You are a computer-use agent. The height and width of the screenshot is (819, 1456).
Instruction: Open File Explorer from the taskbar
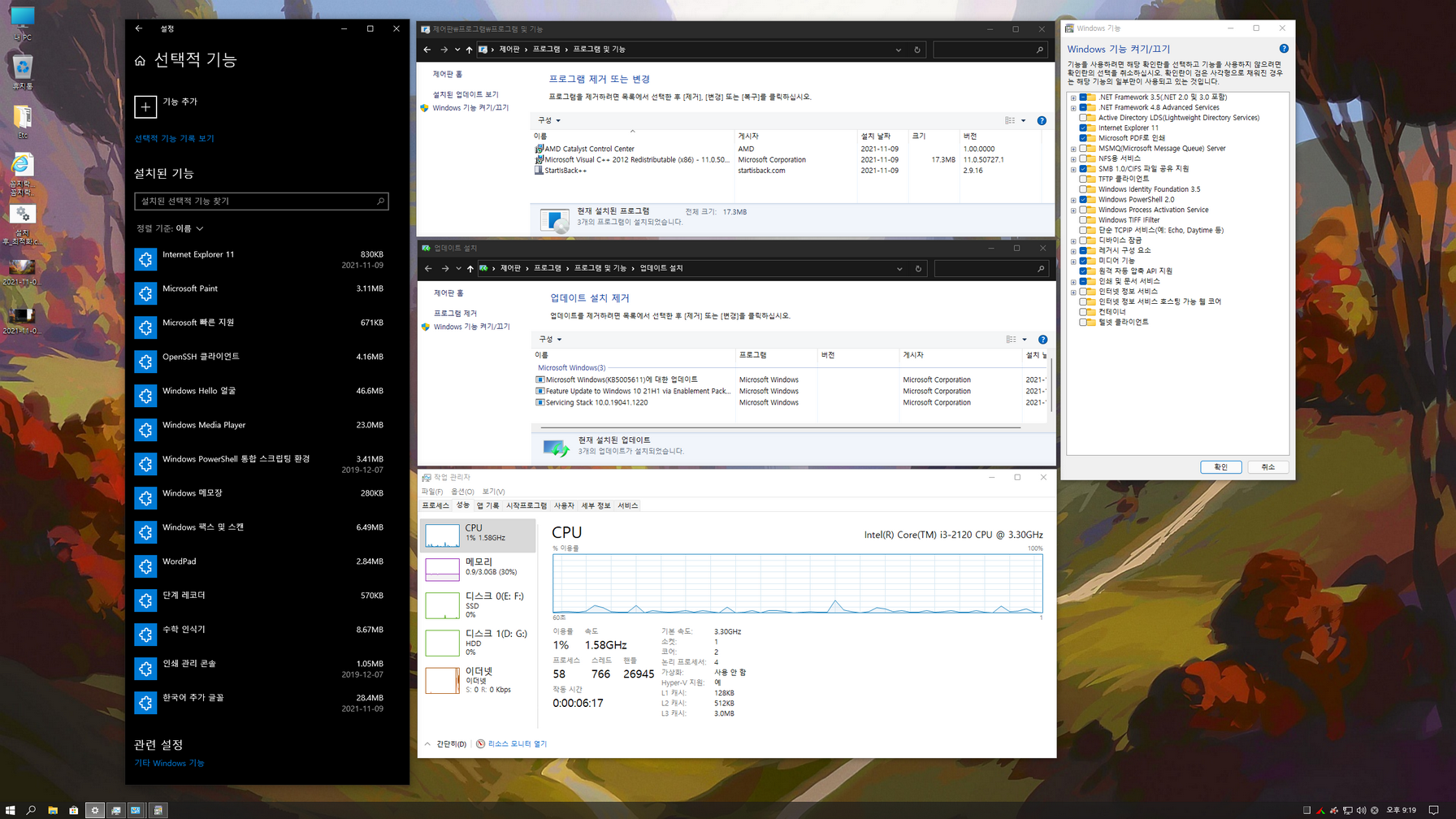(x=53, y=810)
